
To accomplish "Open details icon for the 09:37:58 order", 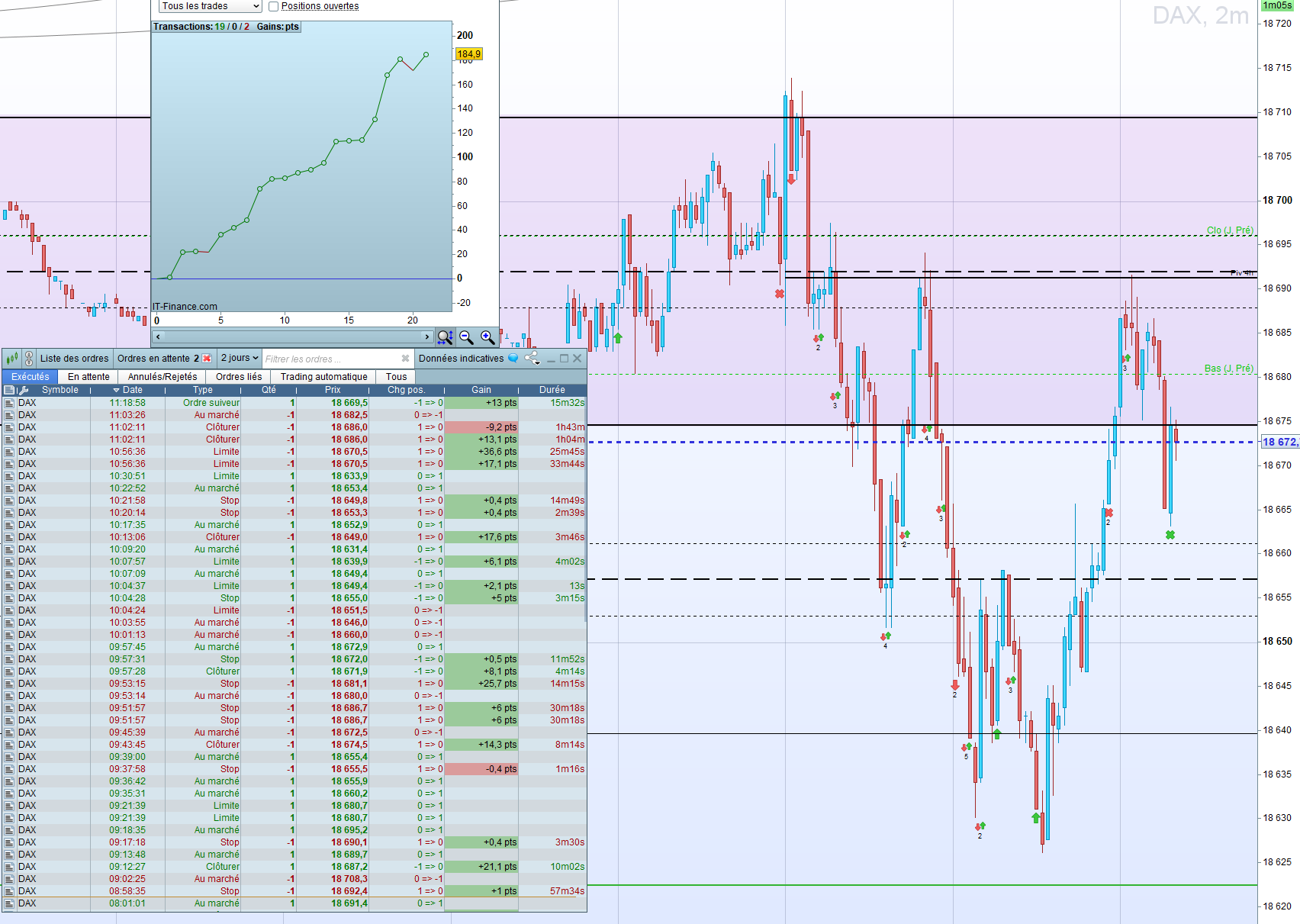I will (x=9, y=769).
